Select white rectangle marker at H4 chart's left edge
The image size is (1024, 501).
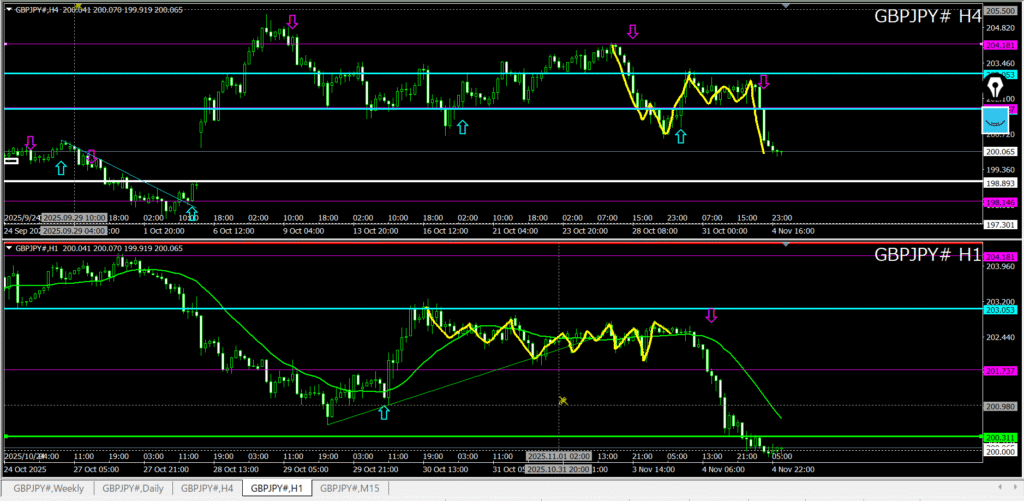click(11, 160)
